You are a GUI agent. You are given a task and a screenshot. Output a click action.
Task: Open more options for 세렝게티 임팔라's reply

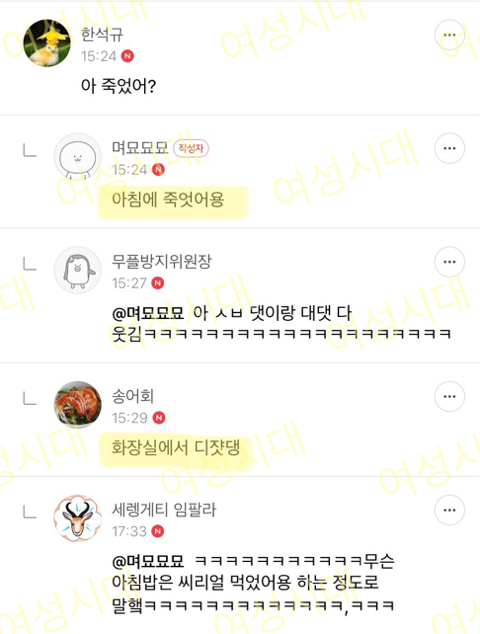pyautogui.click(x=450, y=510)
